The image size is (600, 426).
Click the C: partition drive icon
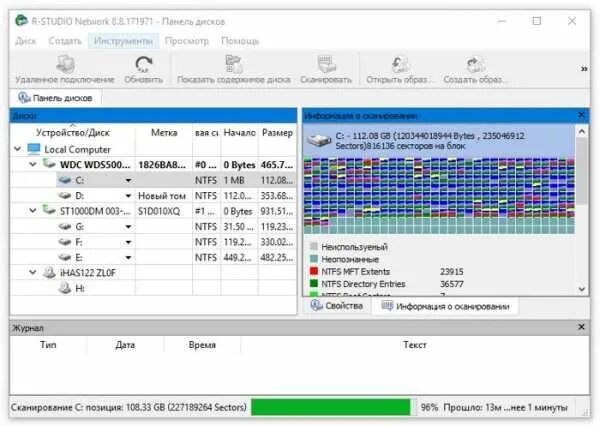click(65, 180)
